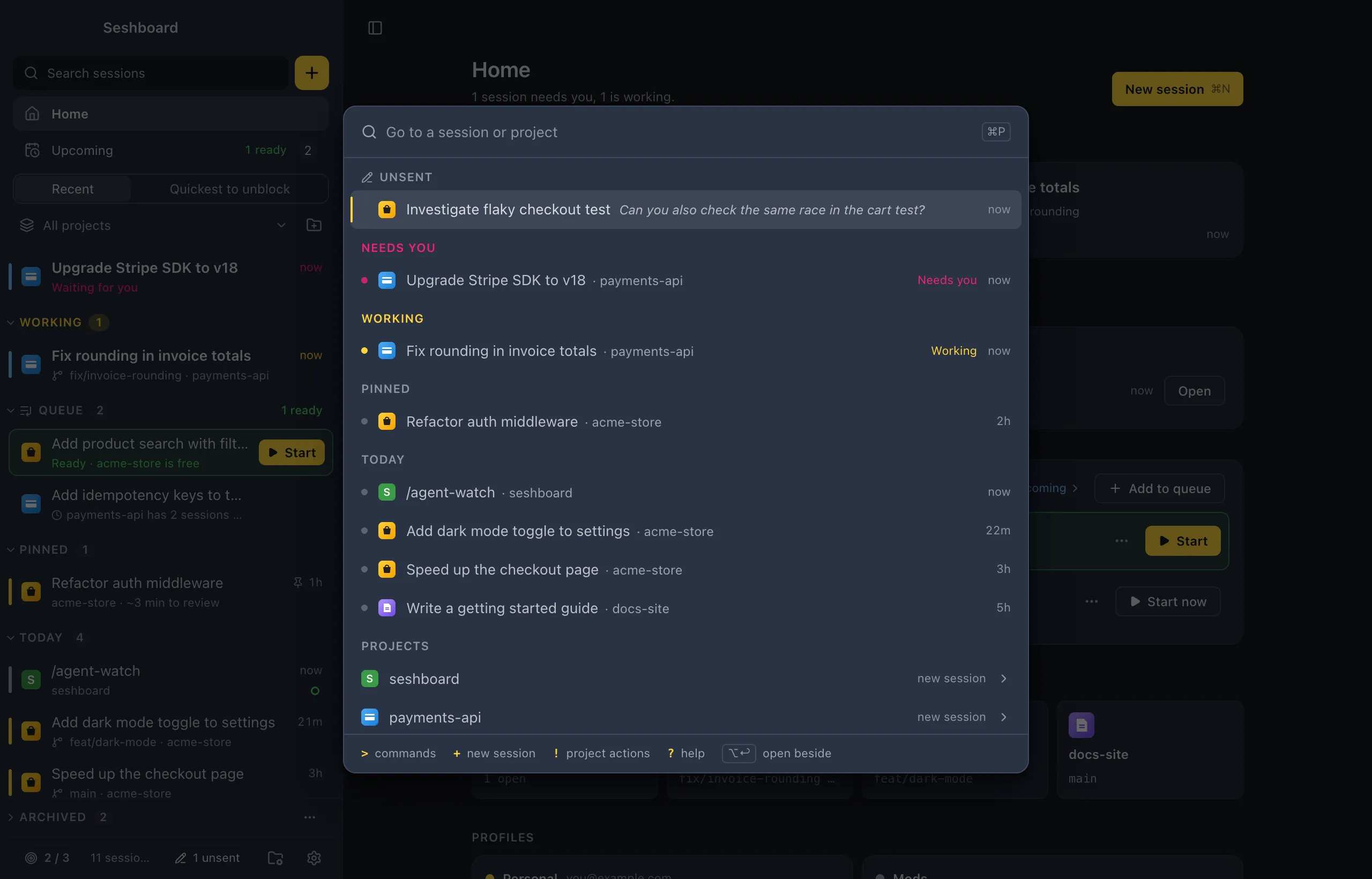Click the sessions count in sidebar footer
This screenshot has width=1372, height=879.
[x=120, y=858]
